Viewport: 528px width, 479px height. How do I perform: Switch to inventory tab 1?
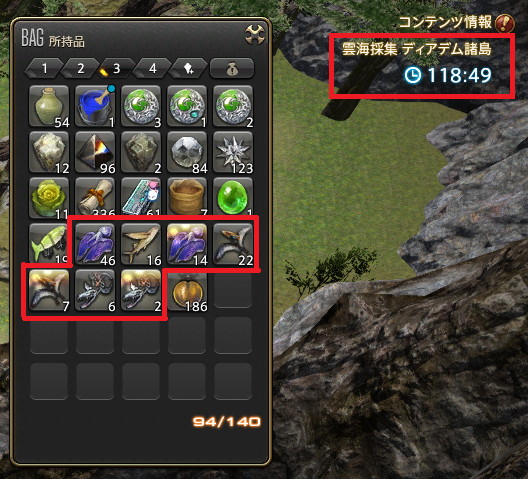(44, 68)
